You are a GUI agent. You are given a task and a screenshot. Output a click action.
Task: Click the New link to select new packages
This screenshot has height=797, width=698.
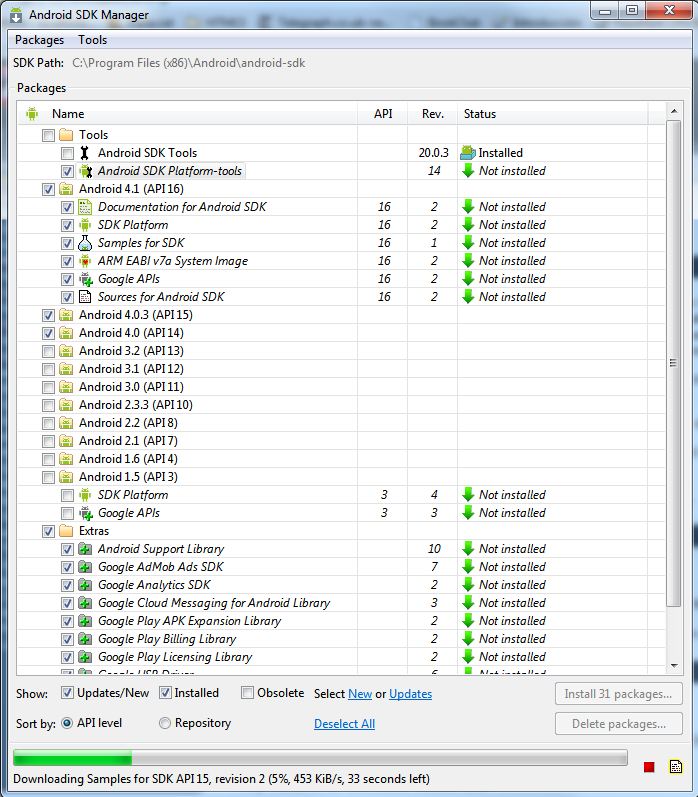tap(360, 694)
